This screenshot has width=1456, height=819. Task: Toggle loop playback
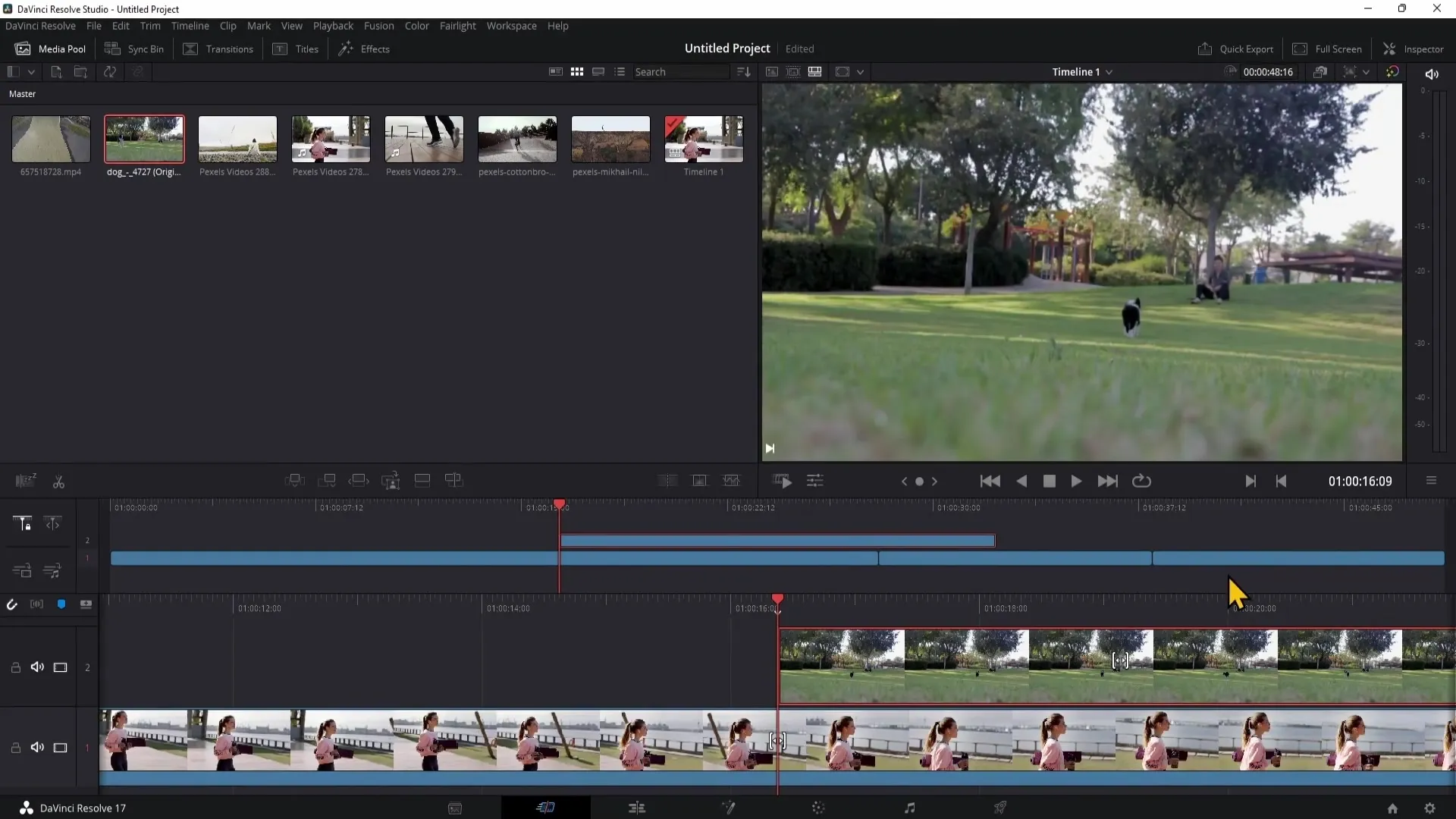[1141, 482]
